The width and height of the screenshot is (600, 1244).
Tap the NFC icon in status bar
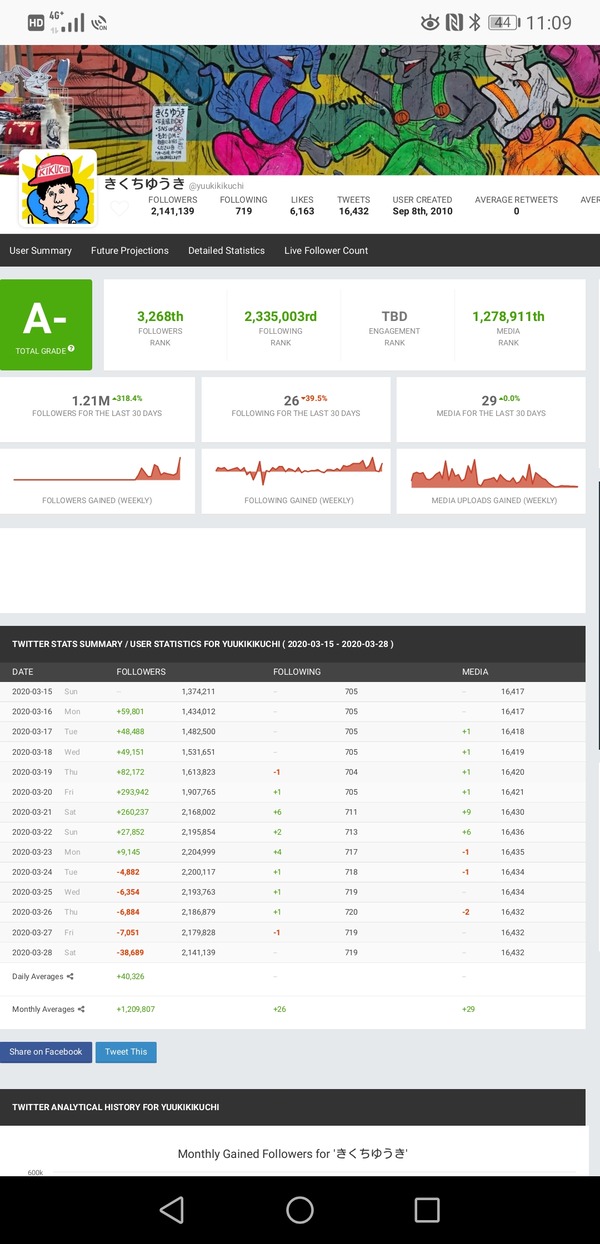[x=454, y=22]
